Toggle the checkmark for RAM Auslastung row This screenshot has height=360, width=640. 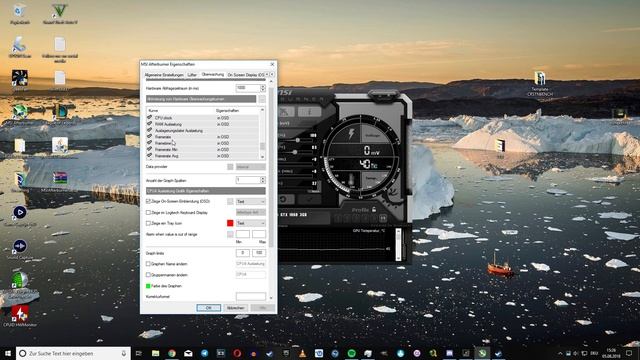(x=149, y=124)
